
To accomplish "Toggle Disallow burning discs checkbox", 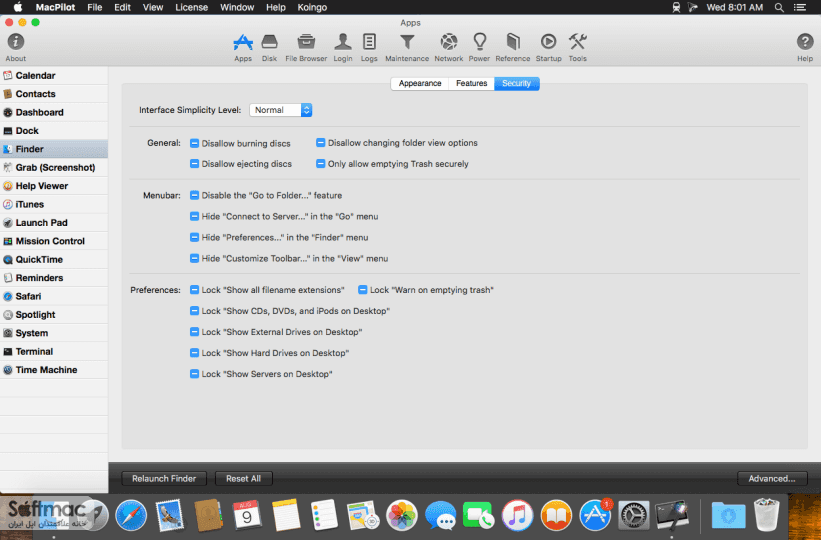I will [194, 143].
